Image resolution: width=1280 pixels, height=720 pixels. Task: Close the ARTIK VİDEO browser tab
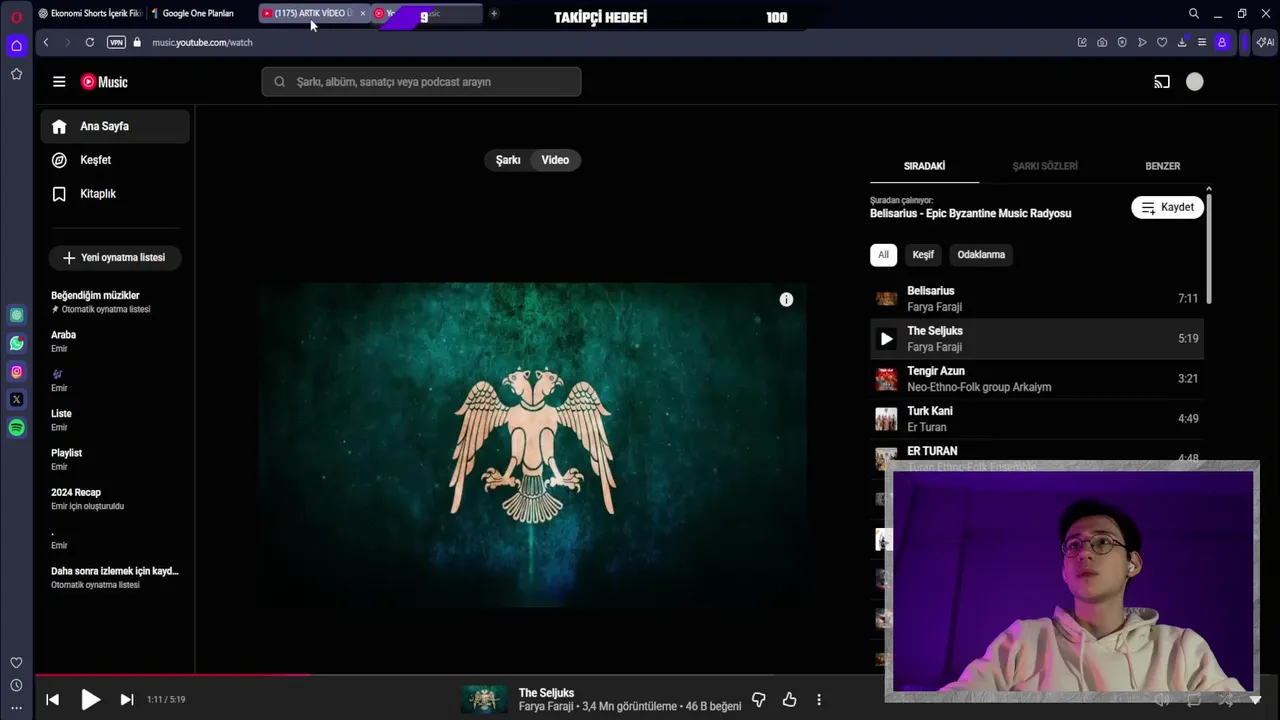point(362,14)
